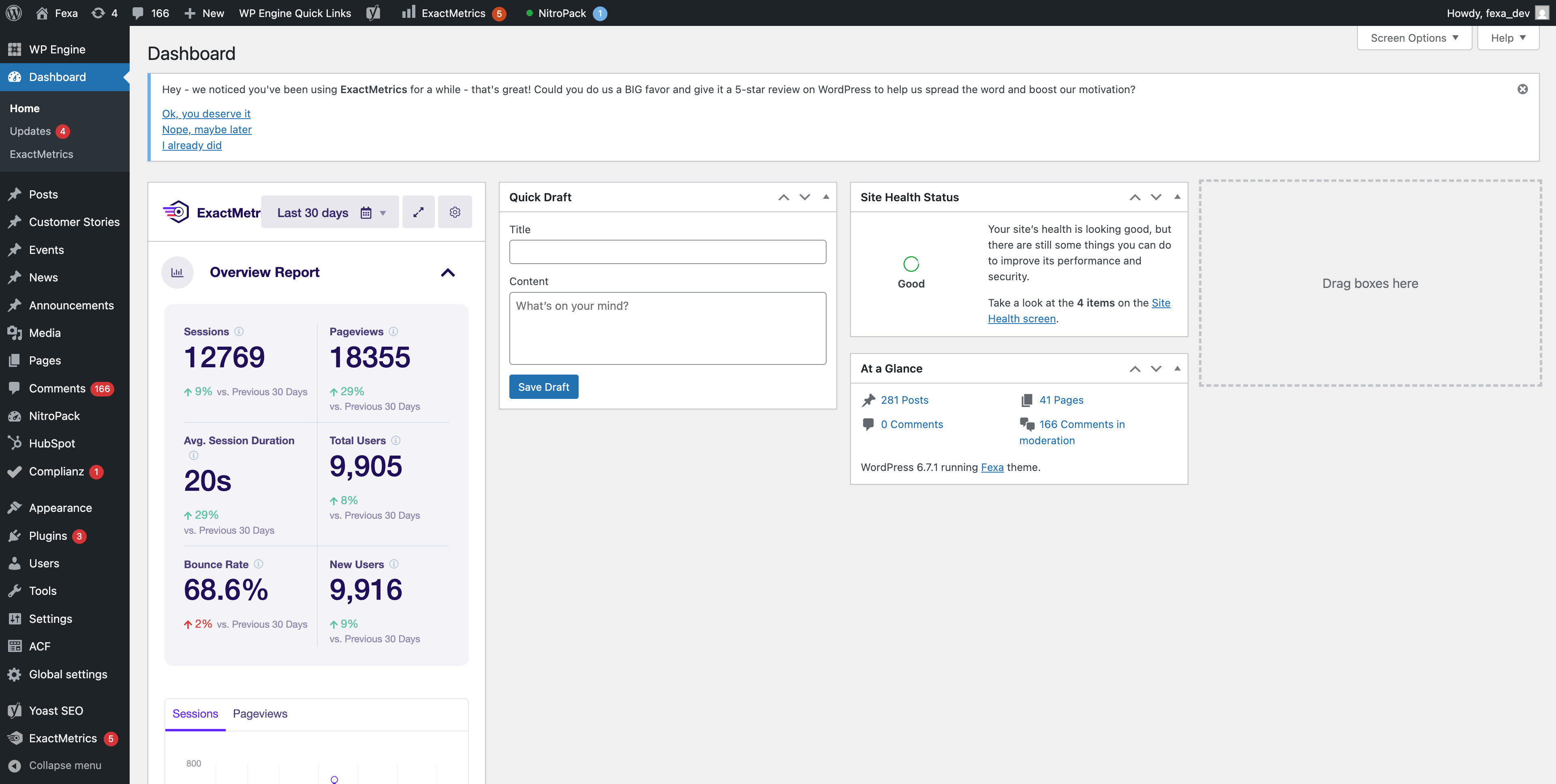
Task: Open the Plugins menu in sidebar
Action: pos(48,535)
